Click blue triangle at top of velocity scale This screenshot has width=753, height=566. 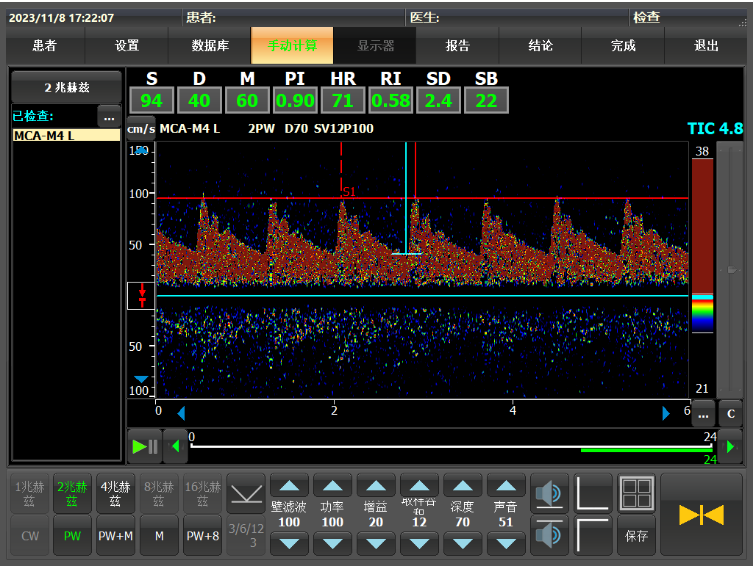[141, 151]
